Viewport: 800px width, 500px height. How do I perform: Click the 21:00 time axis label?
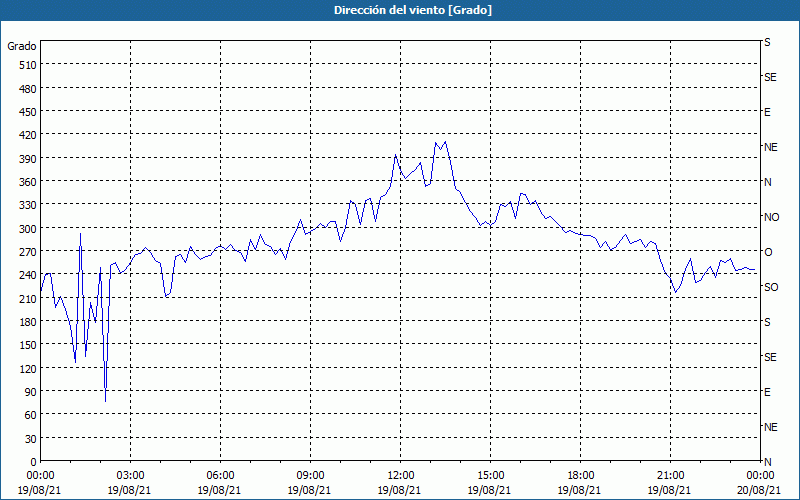(670, 476)
